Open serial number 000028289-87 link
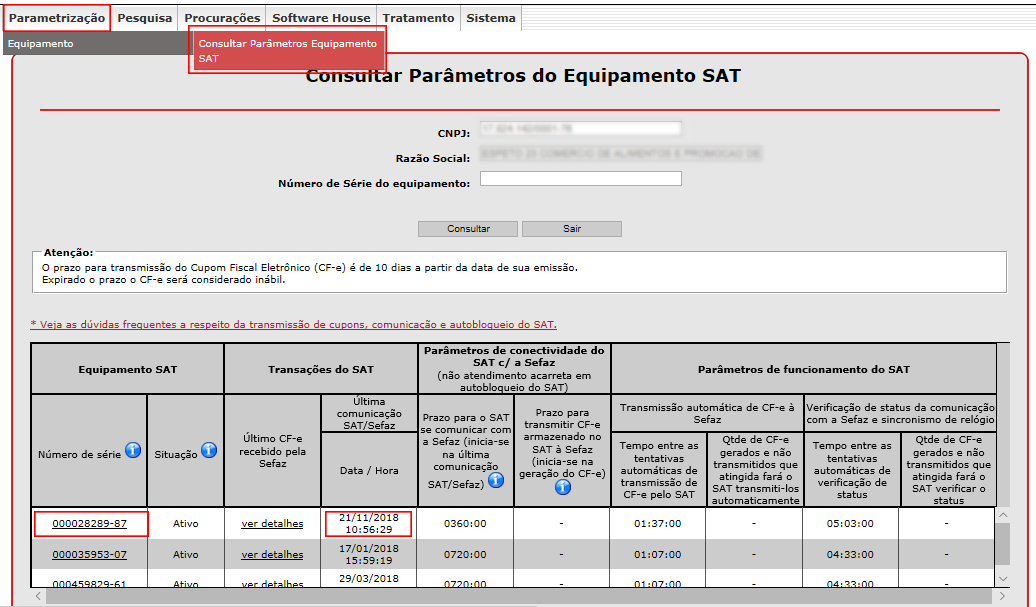The image size is (1036, 607). [x=89, y=523]
